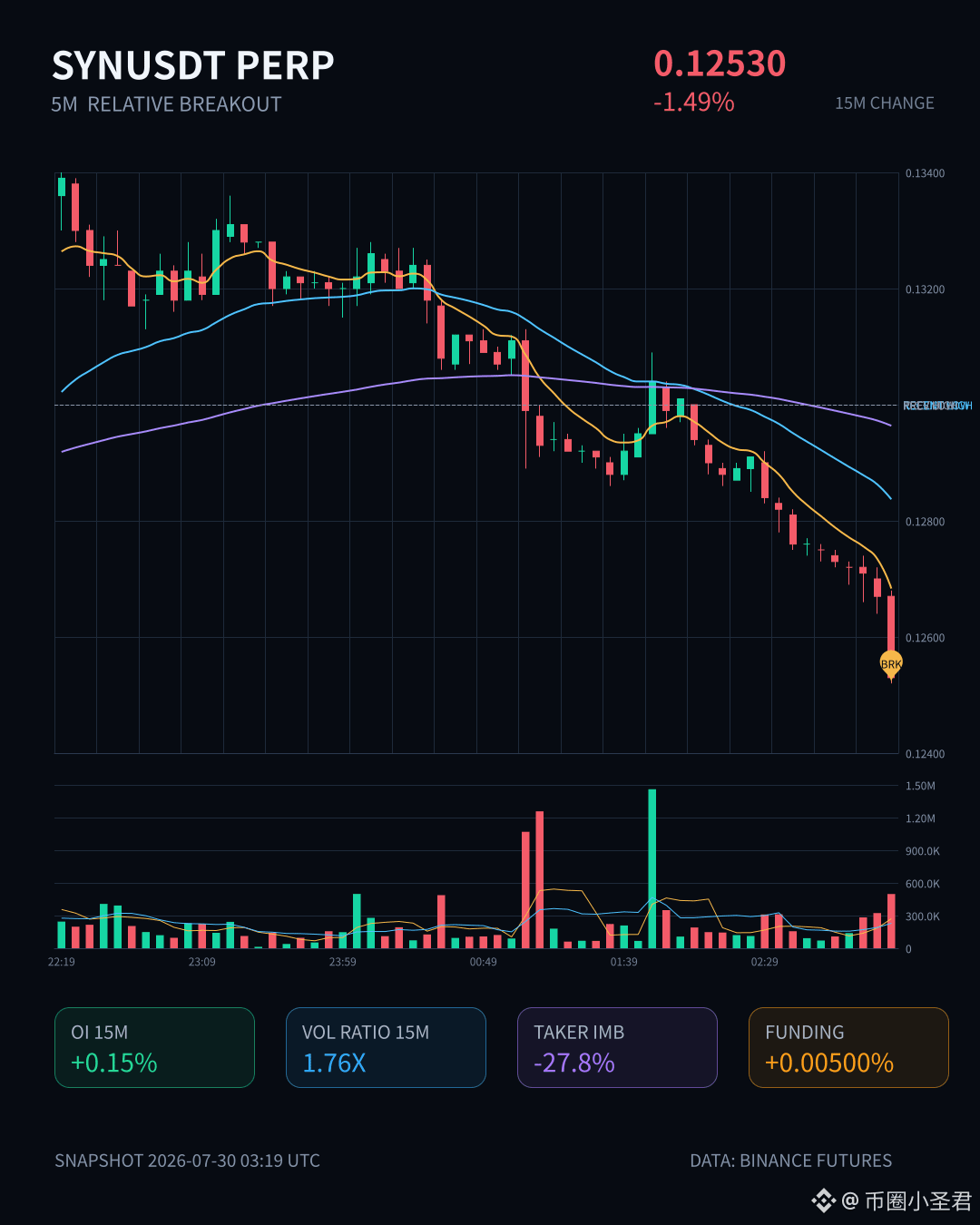Screen dimensions: 980x1225
Task: Click the 23:59 time axis label
Action: click(x=343, y=962)
